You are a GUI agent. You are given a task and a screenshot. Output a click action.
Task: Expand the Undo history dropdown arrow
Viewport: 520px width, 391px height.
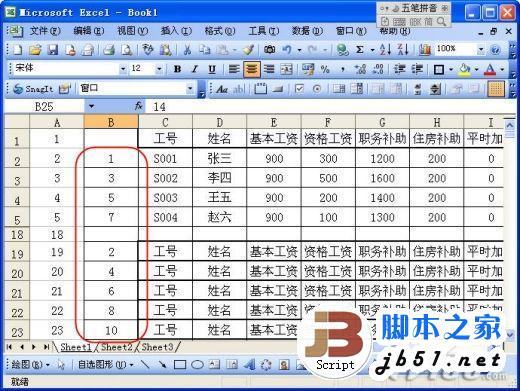click(x=299, y=50)
